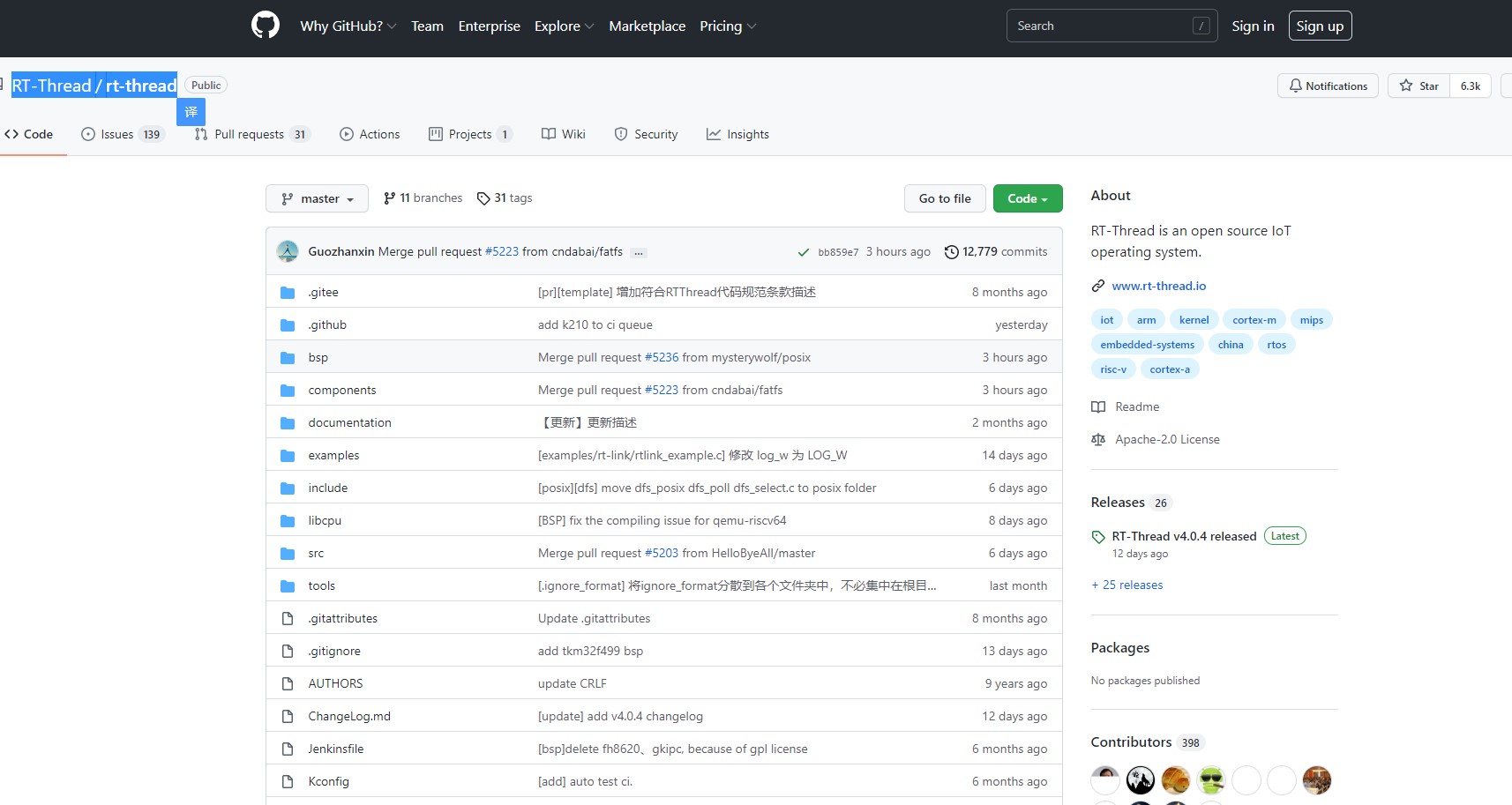Click the AUTHORS file icon
The image size is (1512, 805).
click(288, 683)
